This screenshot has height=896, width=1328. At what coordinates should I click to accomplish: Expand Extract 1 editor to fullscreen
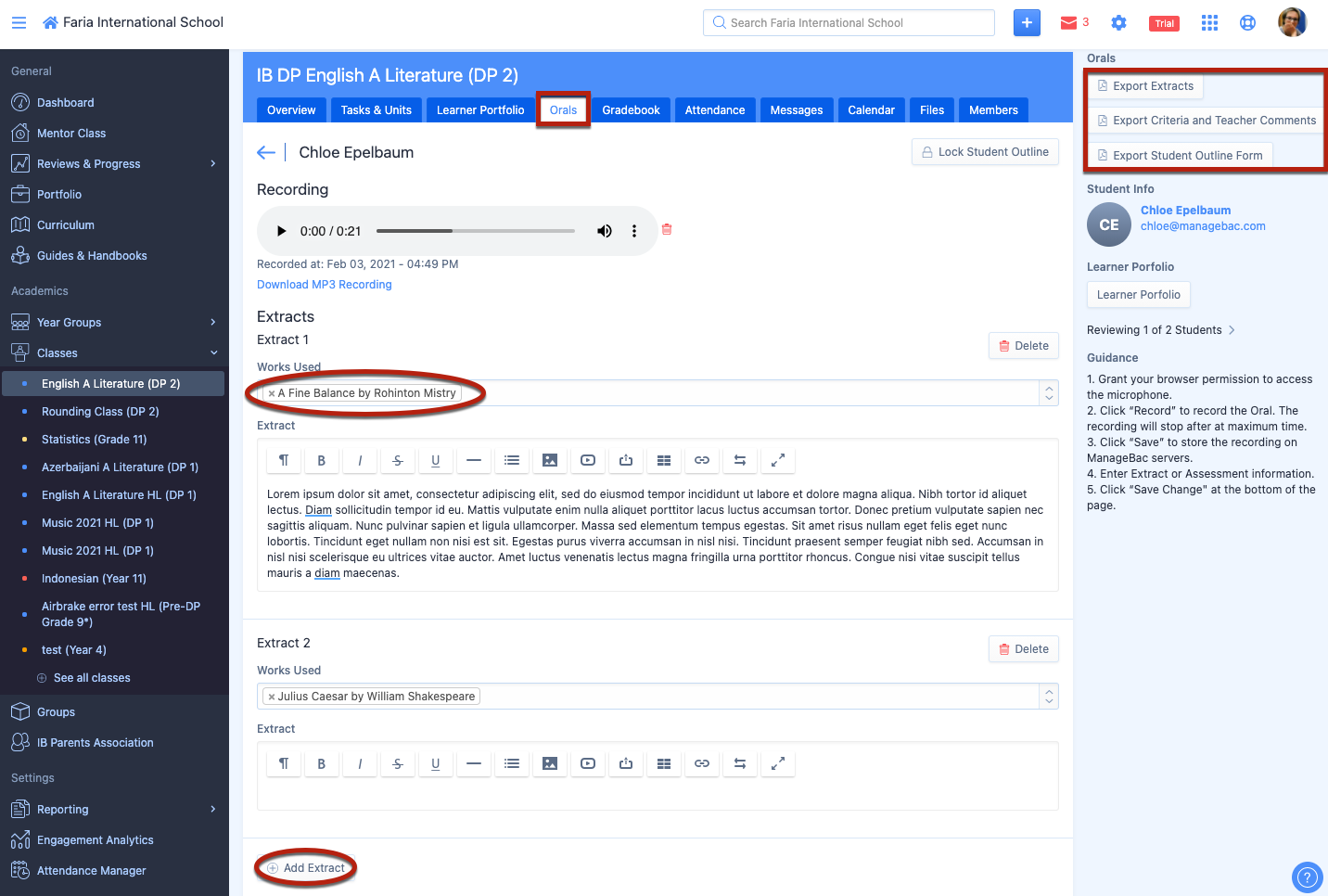778,460
